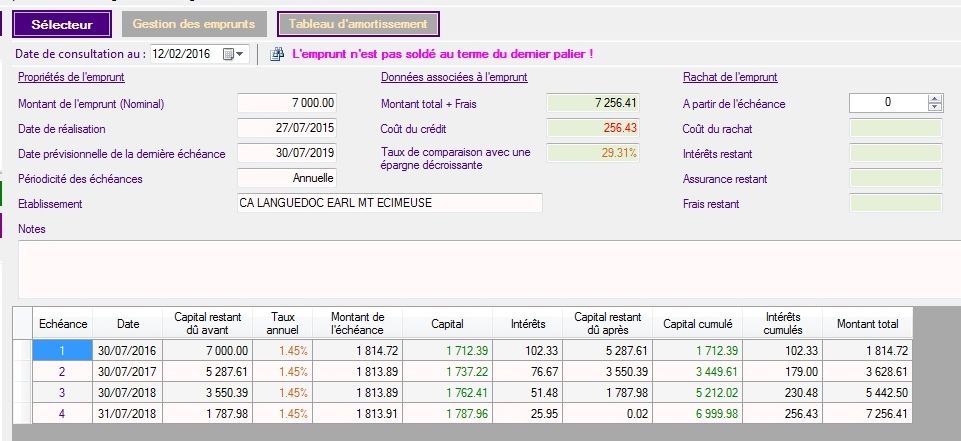The width and height of the screenshot is (961, 441).
Task: Focus the Date prévisionnelle dernière échéance field
Action: 287,153
